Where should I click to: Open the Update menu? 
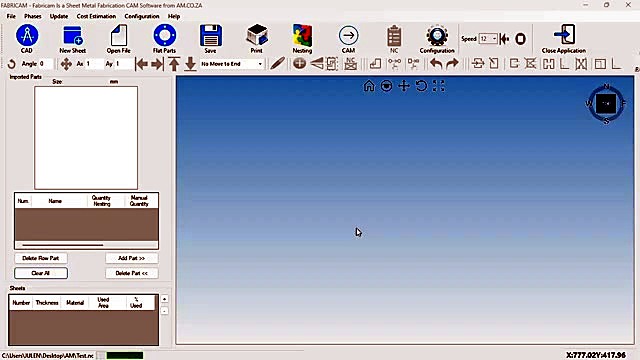pyautogui.click(x=59, y=16)
